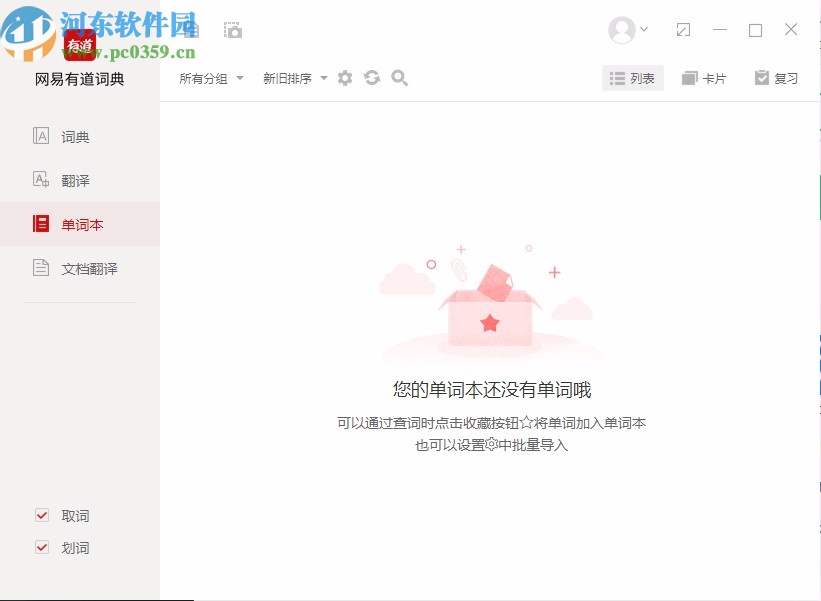Image resolution: width=821 pixels, height=601 pixels.
Task: Expand the 所有分组 group filter dropdown
Action: click(x=209, y=77)
